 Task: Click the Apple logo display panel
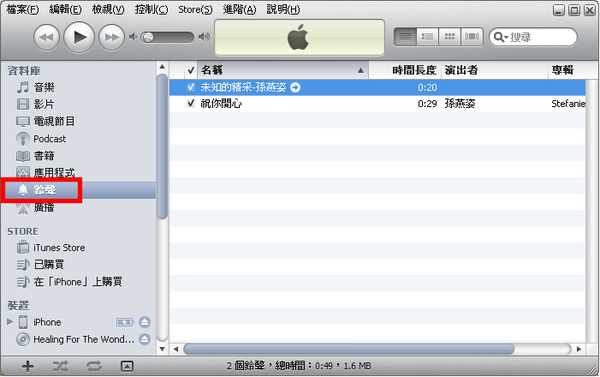[299, 38]
